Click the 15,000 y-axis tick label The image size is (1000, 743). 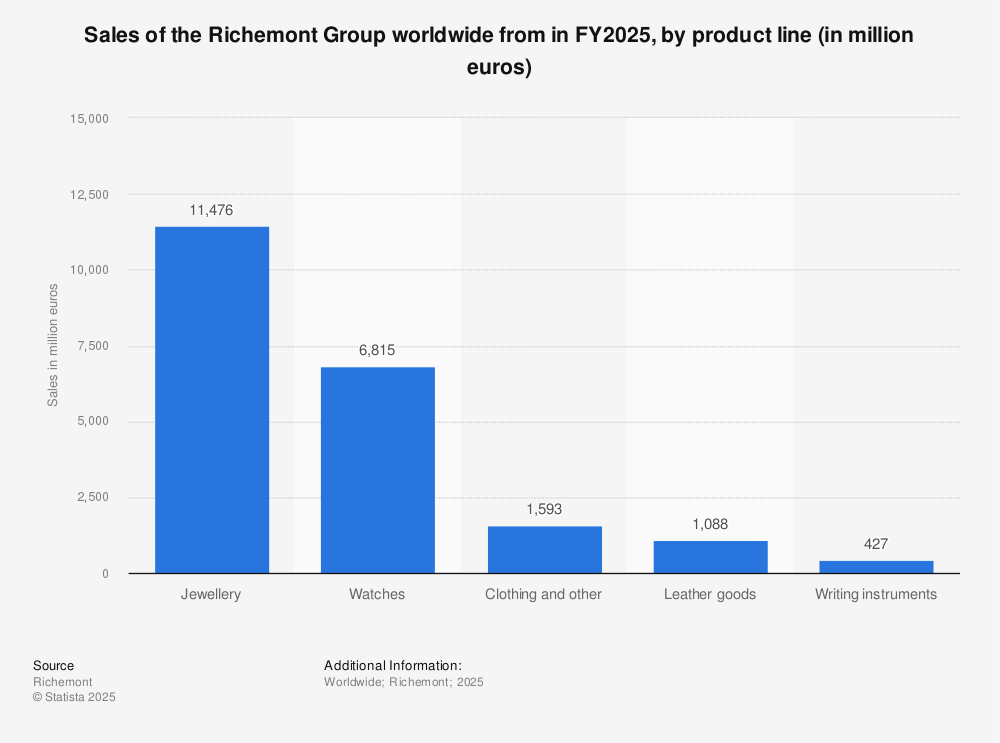89,119
